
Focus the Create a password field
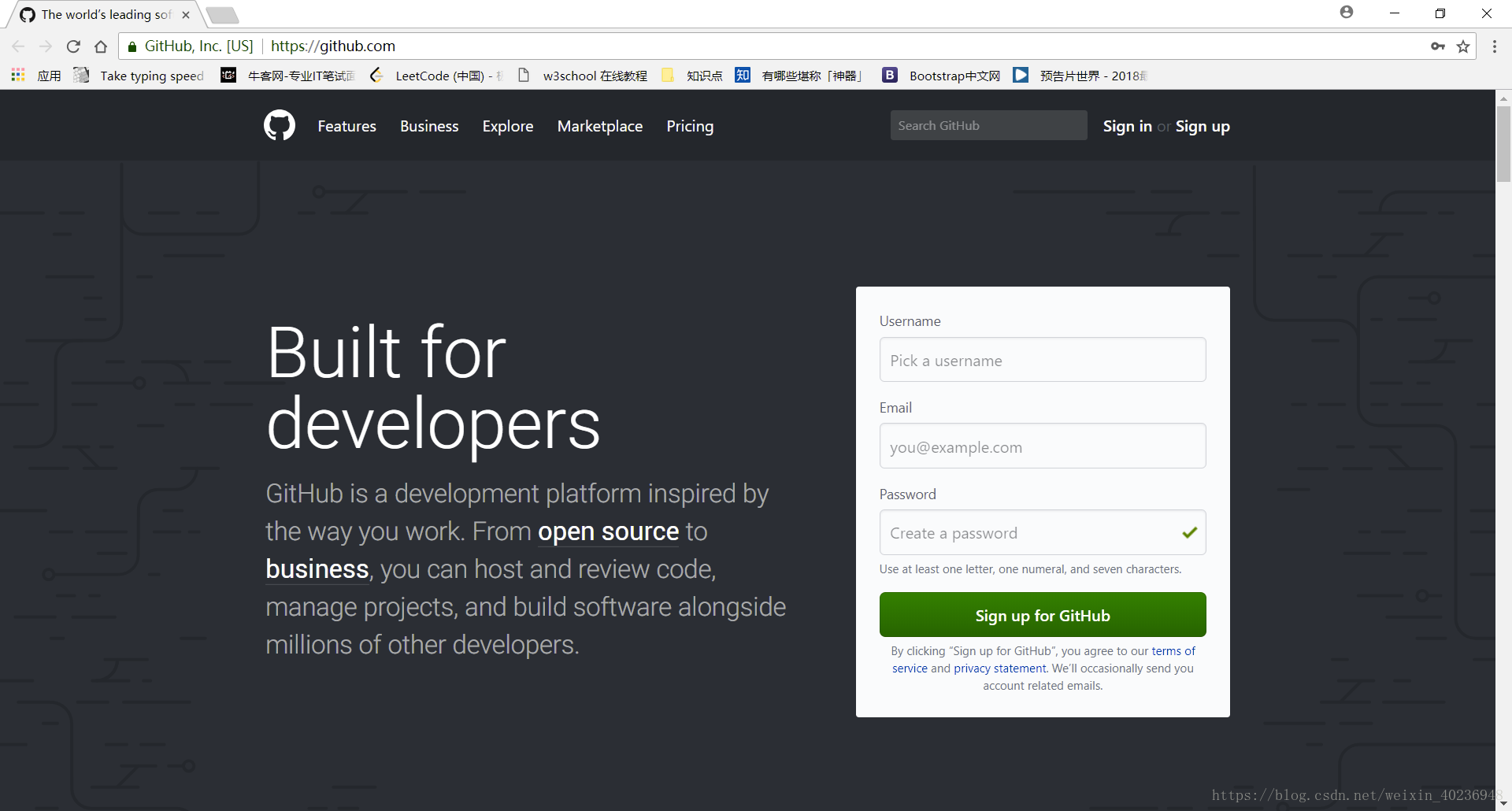1043,533
